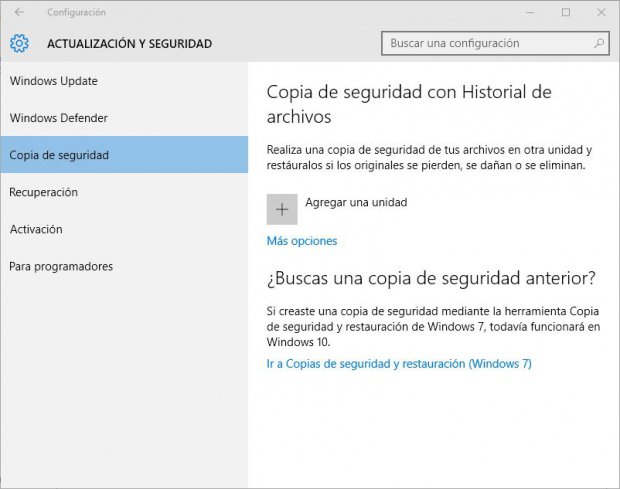
Task: Focus the Buscar una configuración search field
Action: [x=495, y=43]
